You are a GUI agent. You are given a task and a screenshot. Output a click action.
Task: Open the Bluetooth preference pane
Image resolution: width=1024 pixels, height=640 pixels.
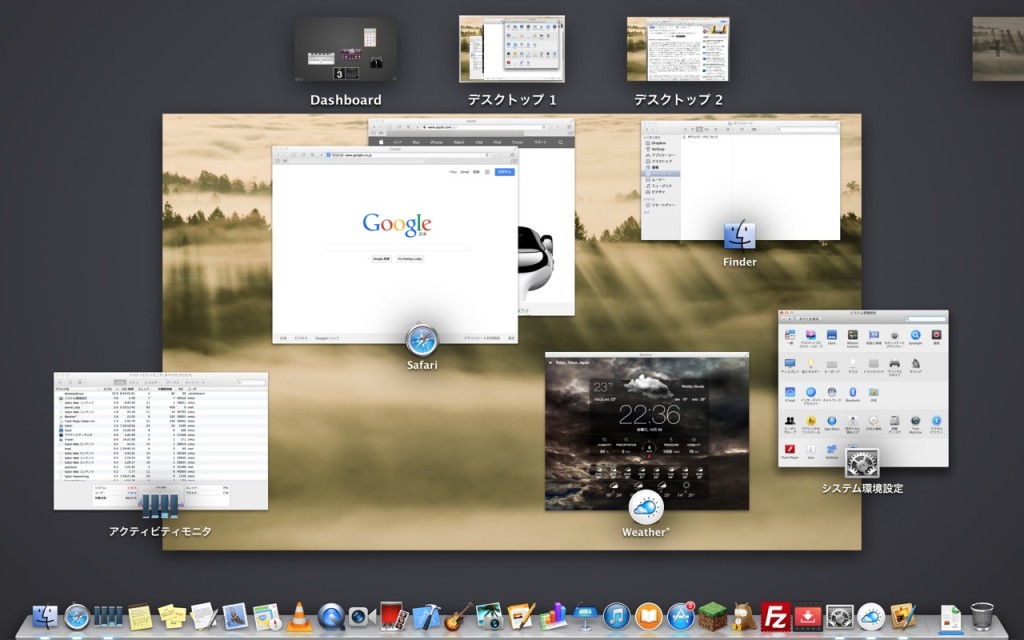point(852,393)
